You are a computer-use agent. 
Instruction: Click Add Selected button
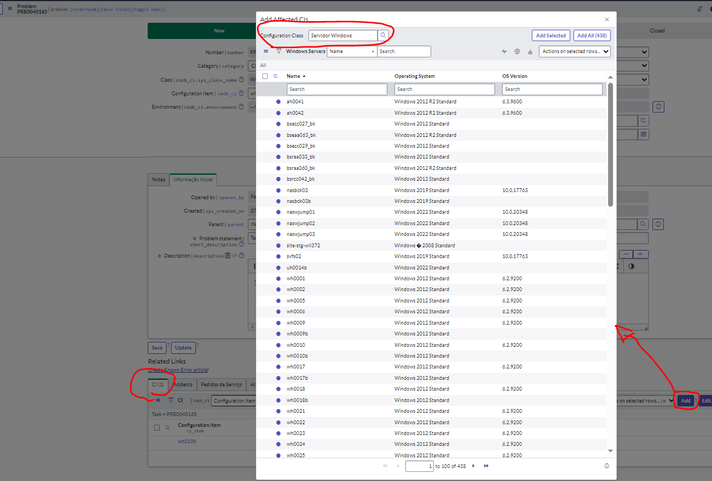point(551,35)
